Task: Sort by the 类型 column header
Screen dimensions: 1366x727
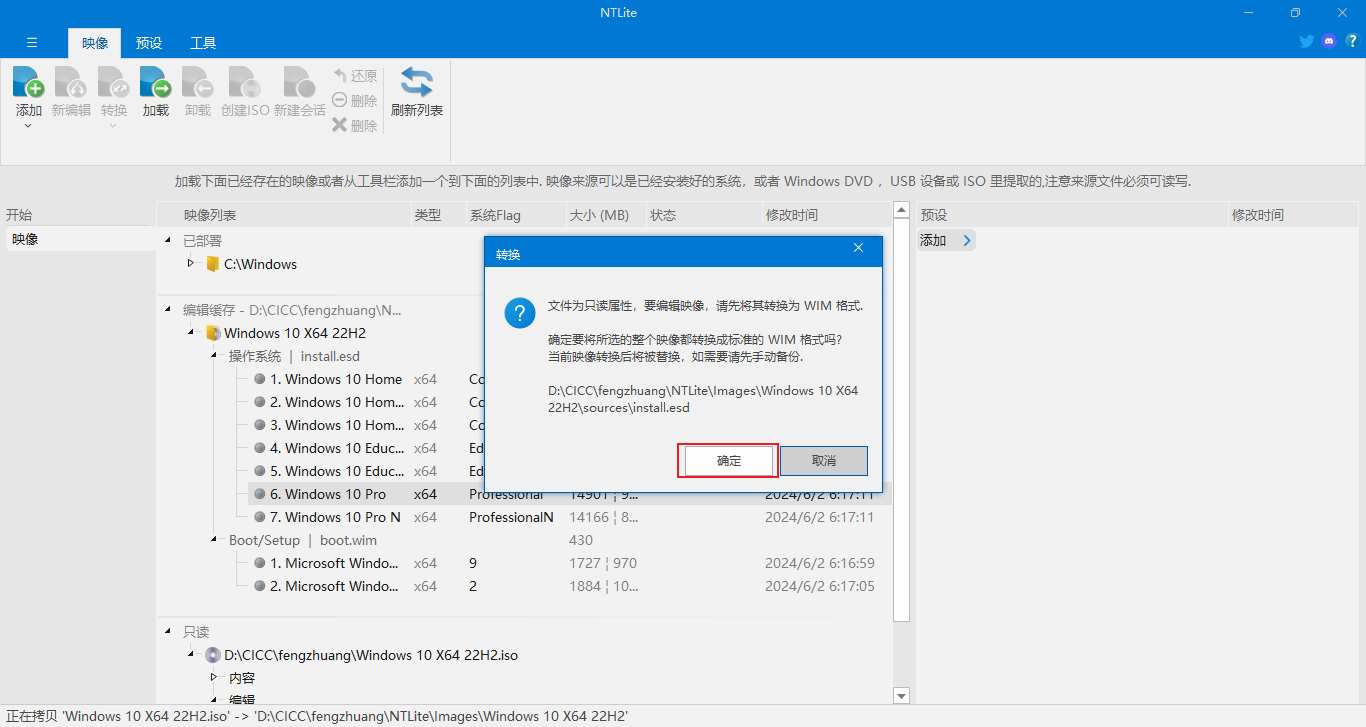Action: pyautogui.click(x=437, y=215)
